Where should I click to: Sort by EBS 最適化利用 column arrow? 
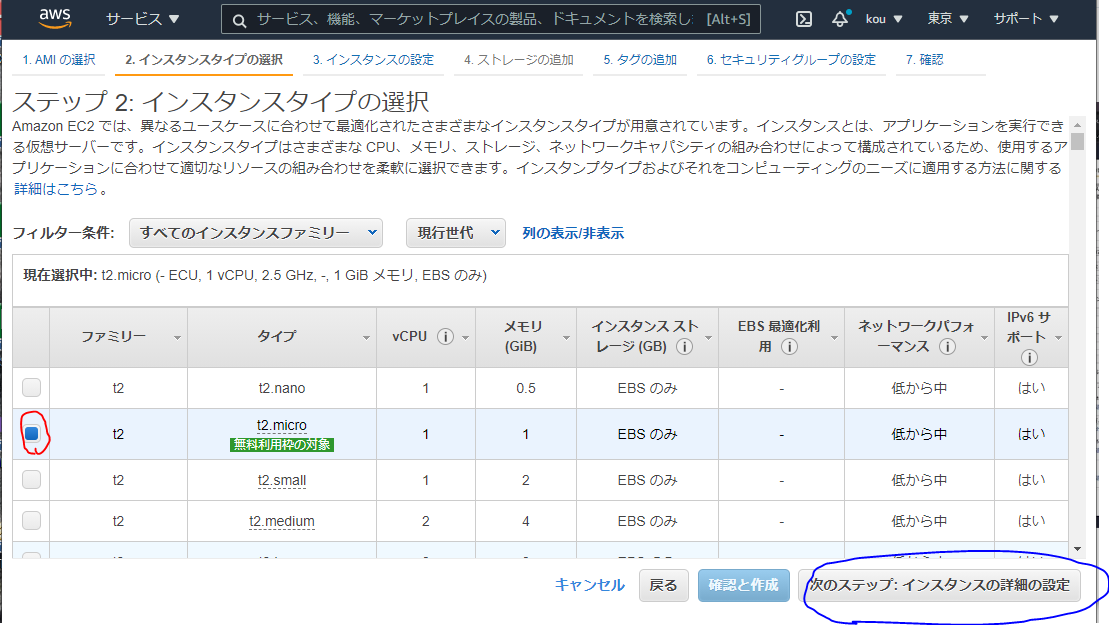[x=834, y=338]
